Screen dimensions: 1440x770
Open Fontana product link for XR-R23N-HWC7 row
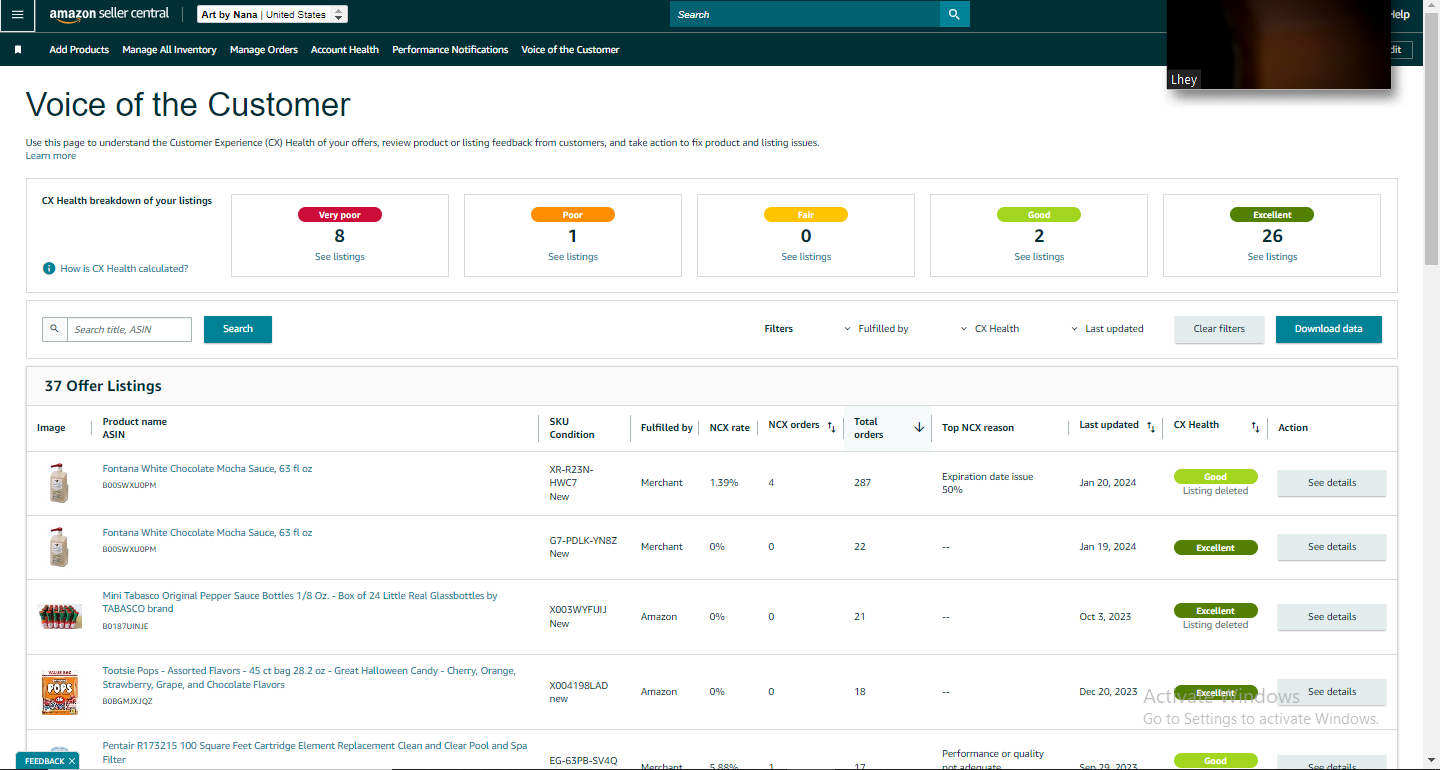(x=207, y=469)
